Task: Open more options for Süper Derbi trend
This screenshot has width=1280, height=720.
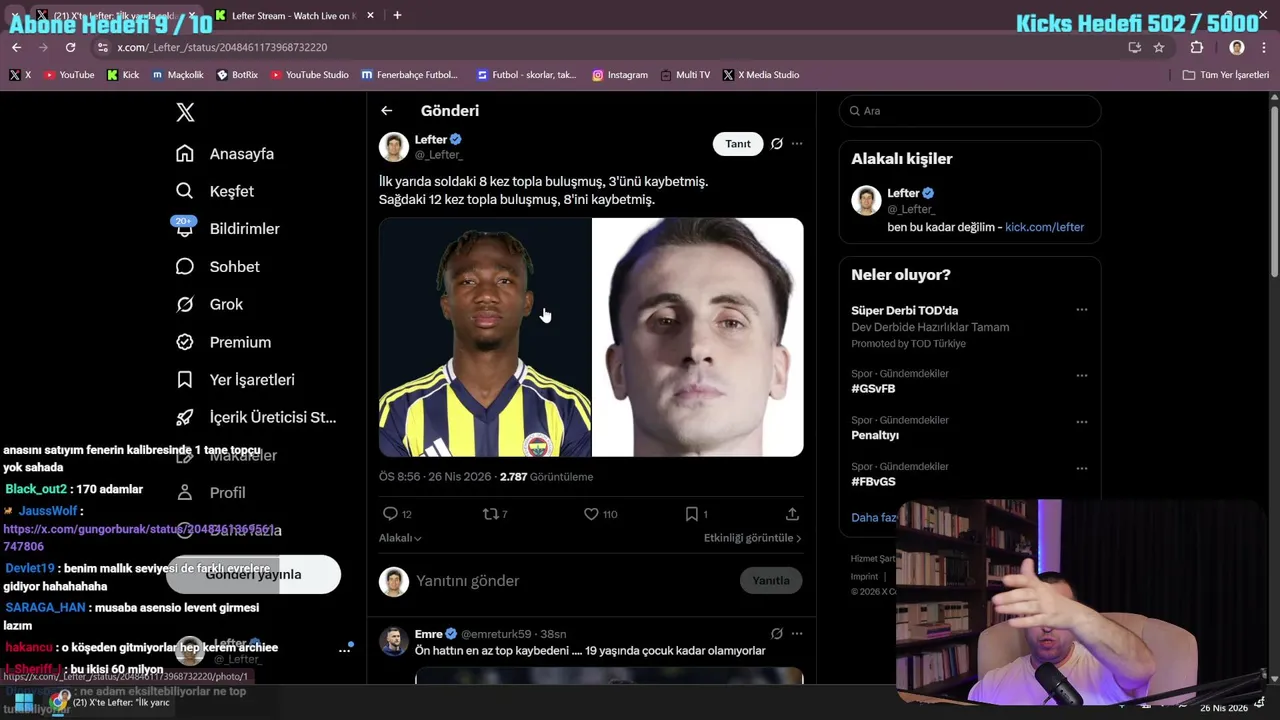Action: (1081, 310)
